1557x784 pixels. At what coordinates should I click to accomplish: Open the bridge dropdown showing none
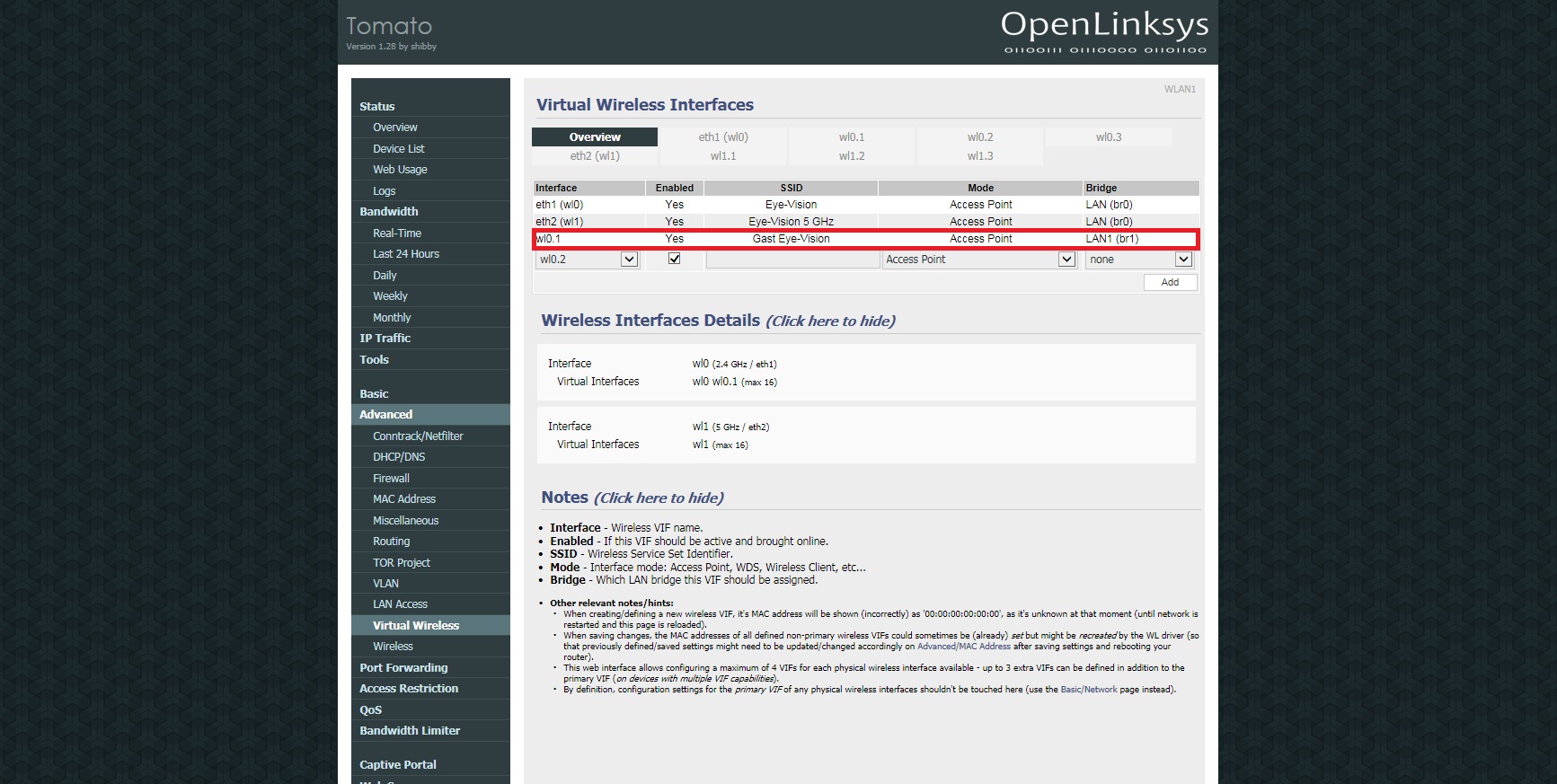point(1138,260)
